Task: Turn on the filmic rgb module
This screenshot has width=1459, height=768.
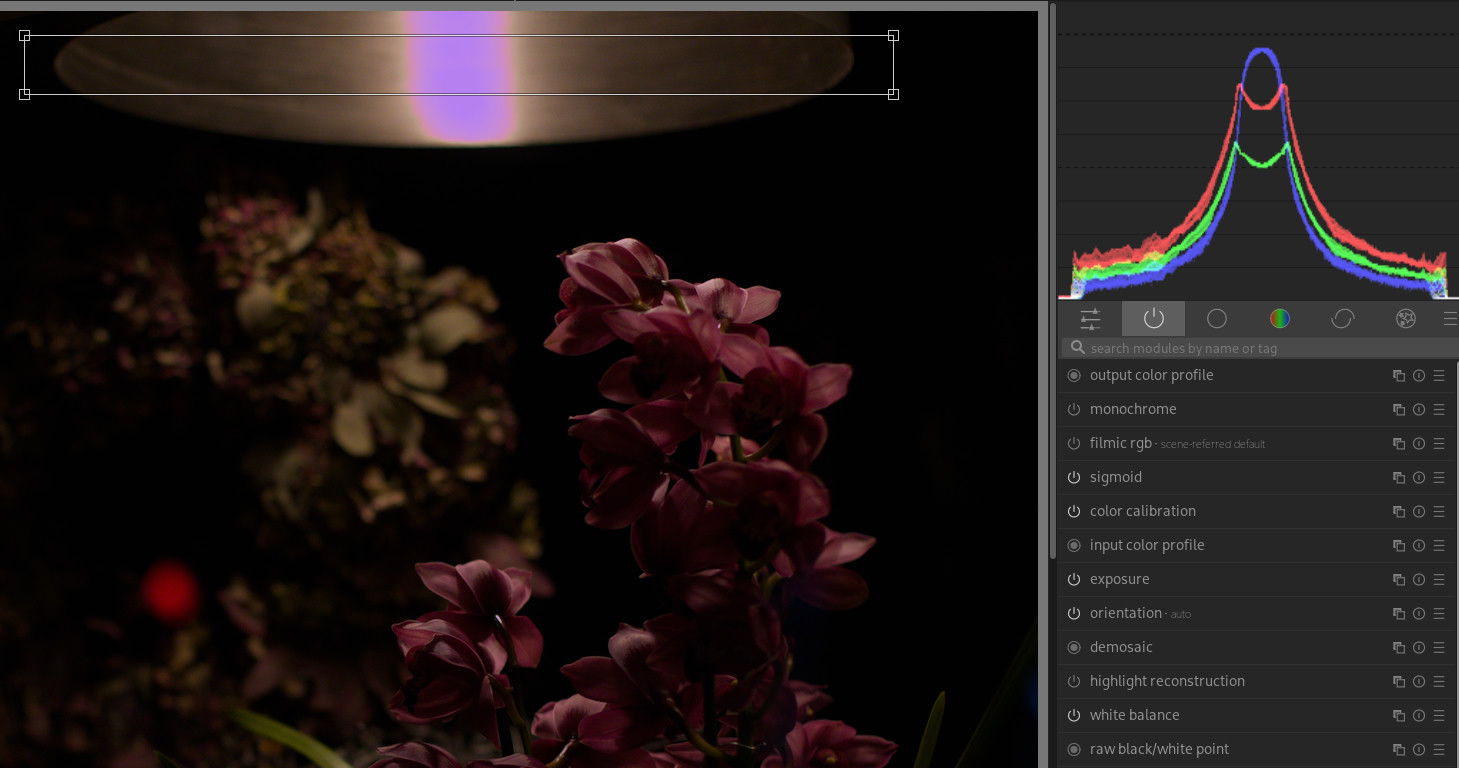Action: pyautogui.click(x=1074, y=444)
